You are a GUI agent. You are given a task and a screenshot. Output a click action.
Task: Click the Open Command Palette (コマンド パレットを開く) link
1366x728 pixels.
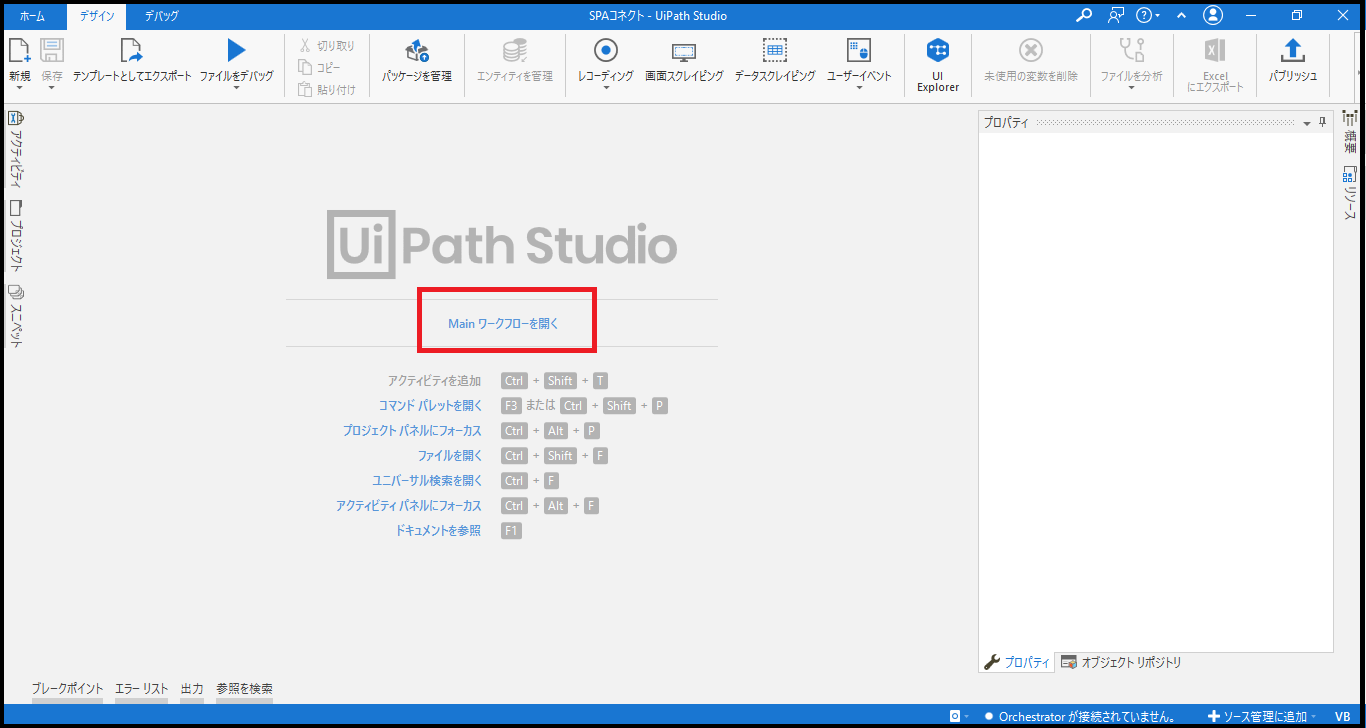click(430, 406)
